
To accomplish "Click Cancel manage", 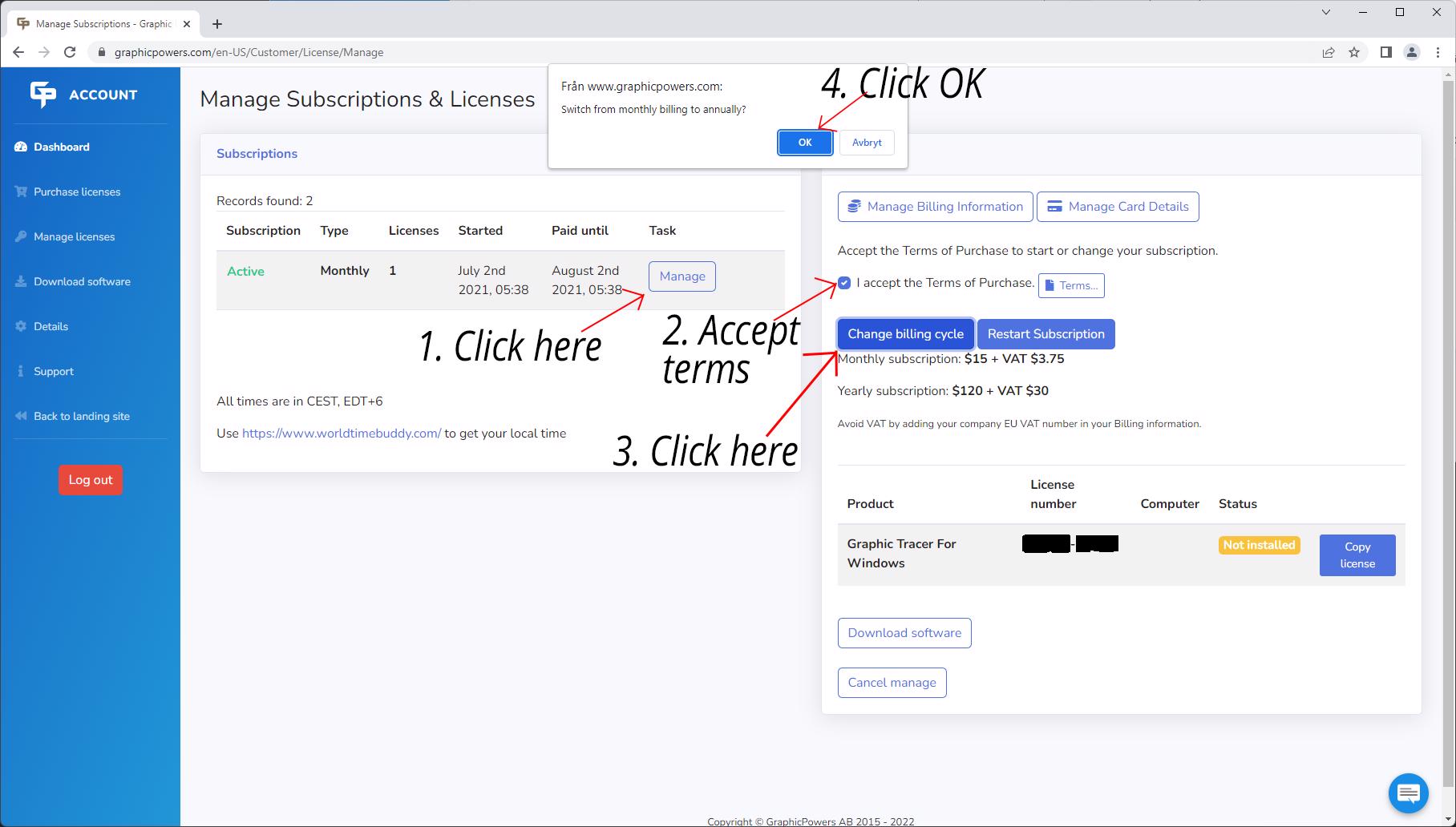I will coord(892,683).
